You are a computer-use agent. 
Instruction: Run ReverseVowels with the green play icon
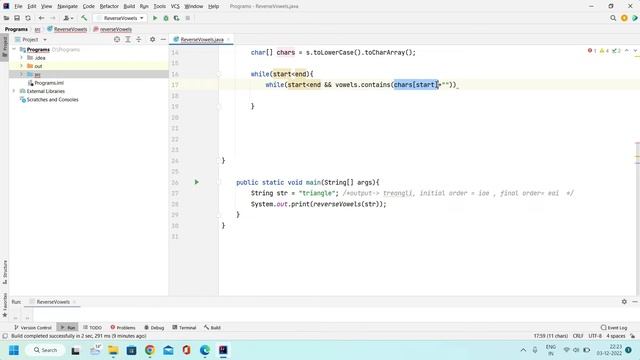click(x=155, y=18)
